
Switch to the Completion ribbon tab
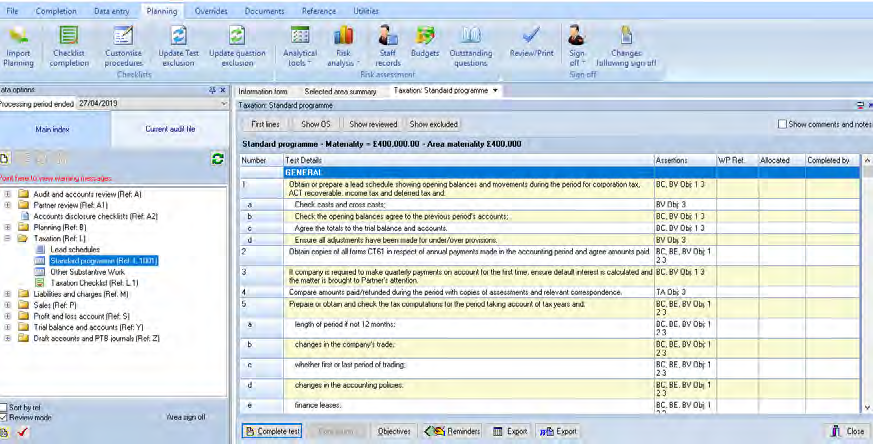tap(56, 11)
